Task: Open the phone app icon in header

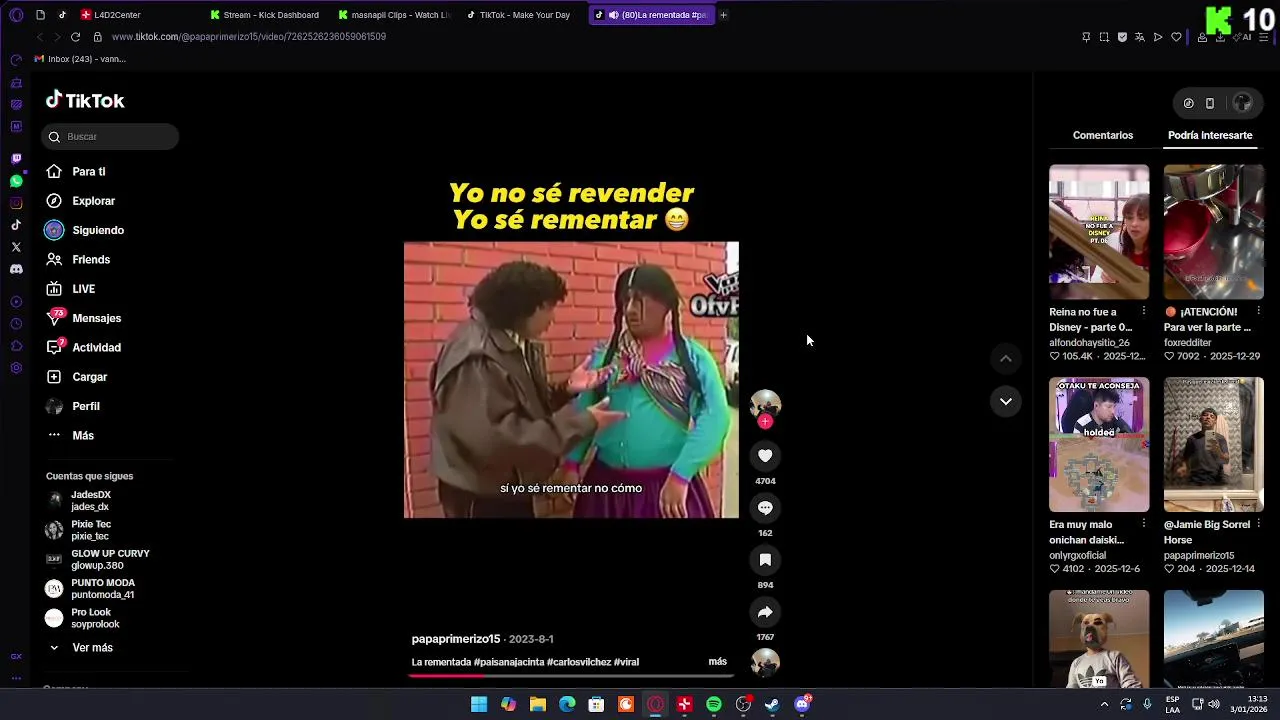Action: click(x=1210, y=103)
